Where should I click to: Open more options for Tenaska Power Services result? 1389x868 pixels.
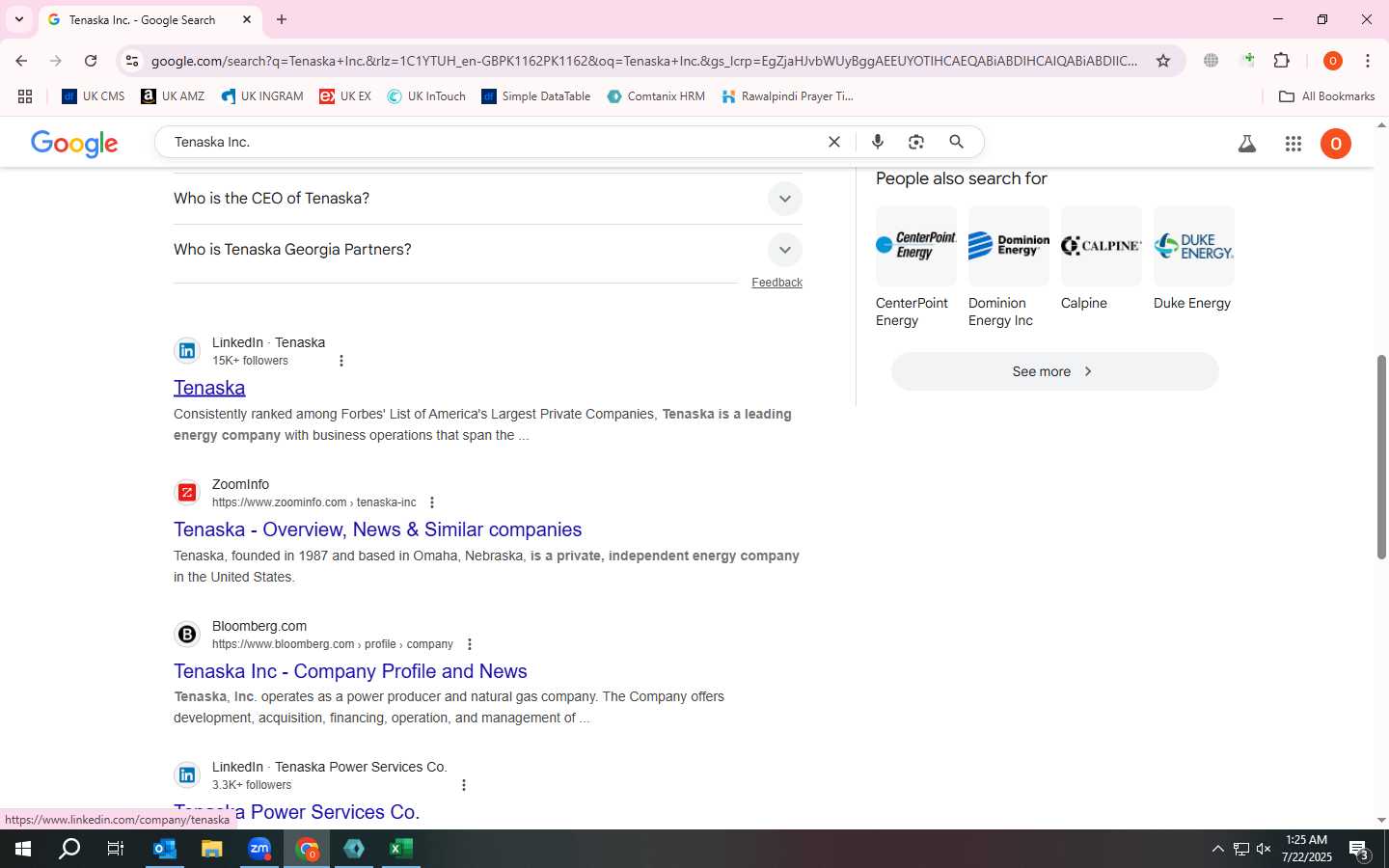[464, 785]
